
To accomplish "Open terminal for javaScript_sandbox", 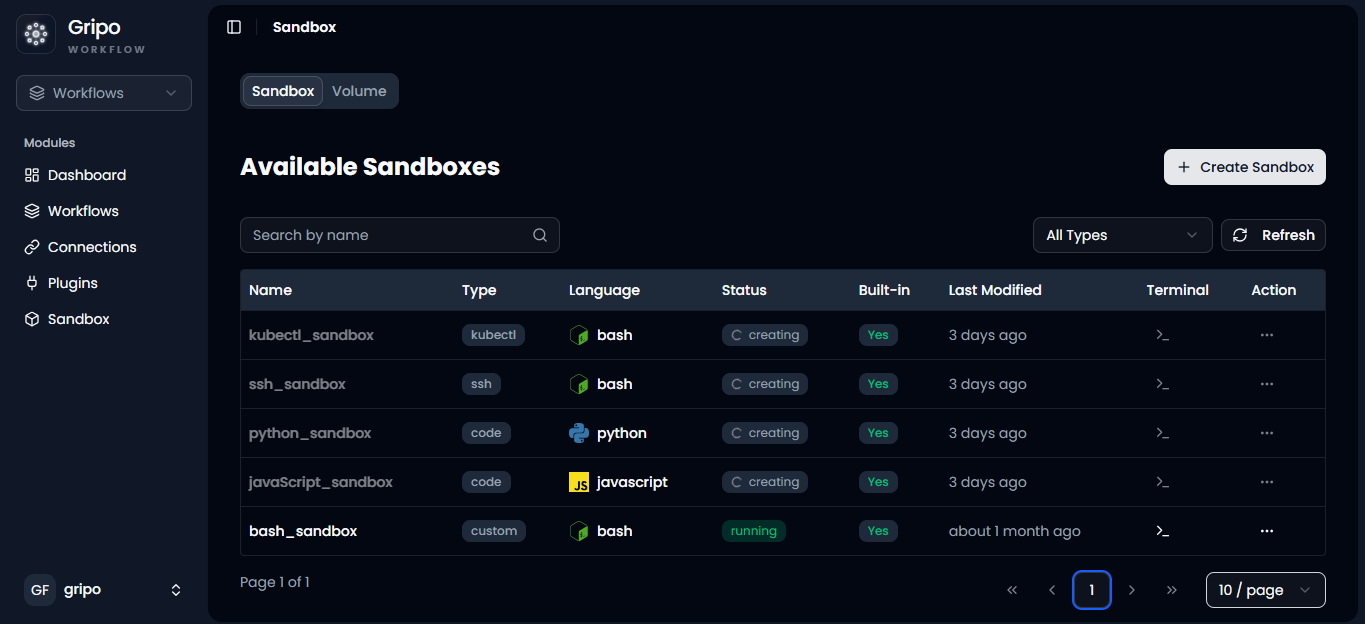I will point(1162,482).
